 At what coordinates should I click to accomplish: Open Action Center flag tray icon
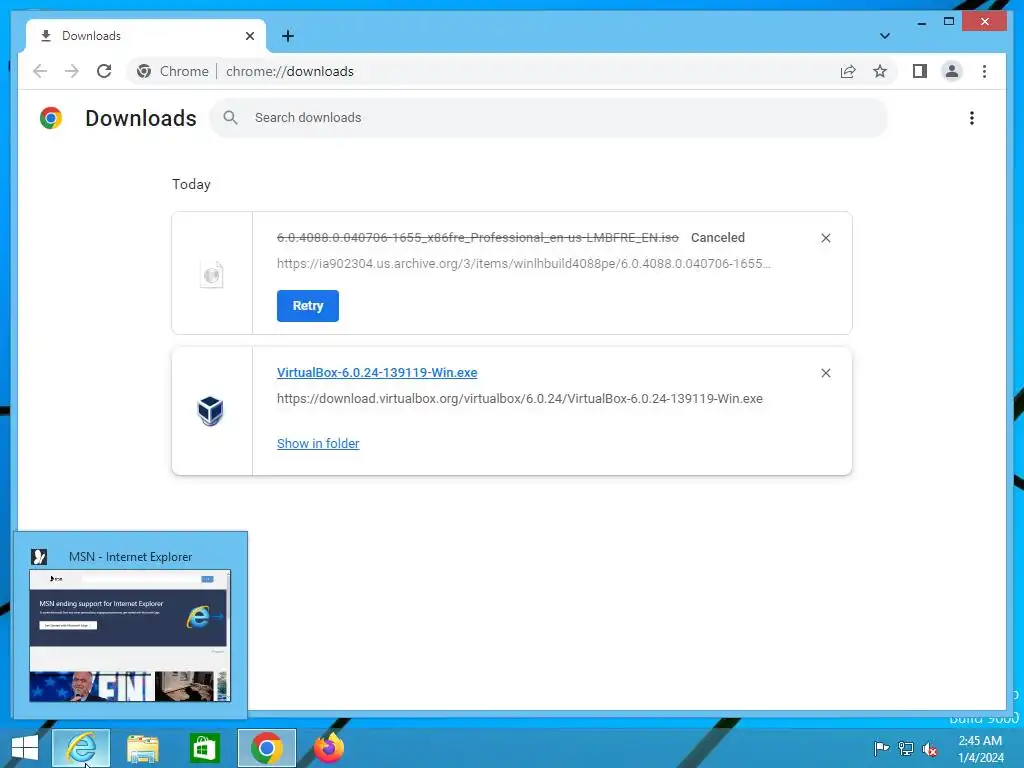coord(881,748)
